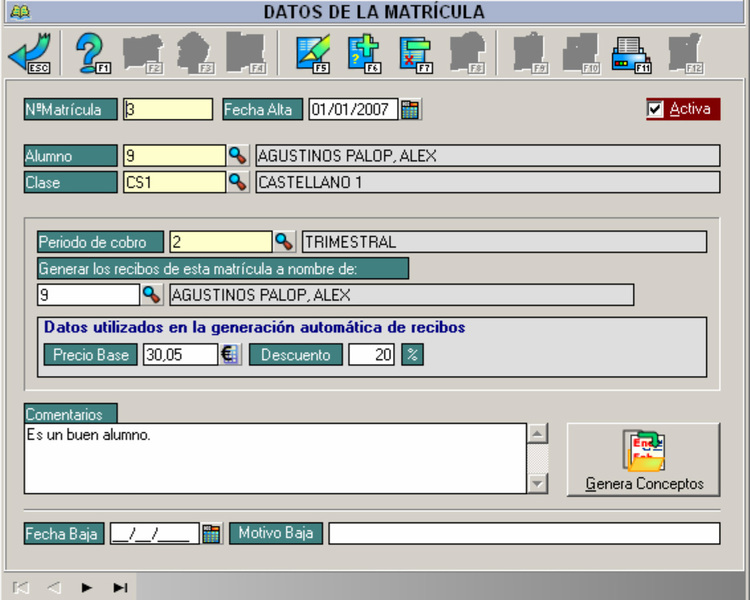The height and width of the screenshot is (600, 750).
Task: Click the Comentarios scrollbar down arrow
Action: click(537, 483)
